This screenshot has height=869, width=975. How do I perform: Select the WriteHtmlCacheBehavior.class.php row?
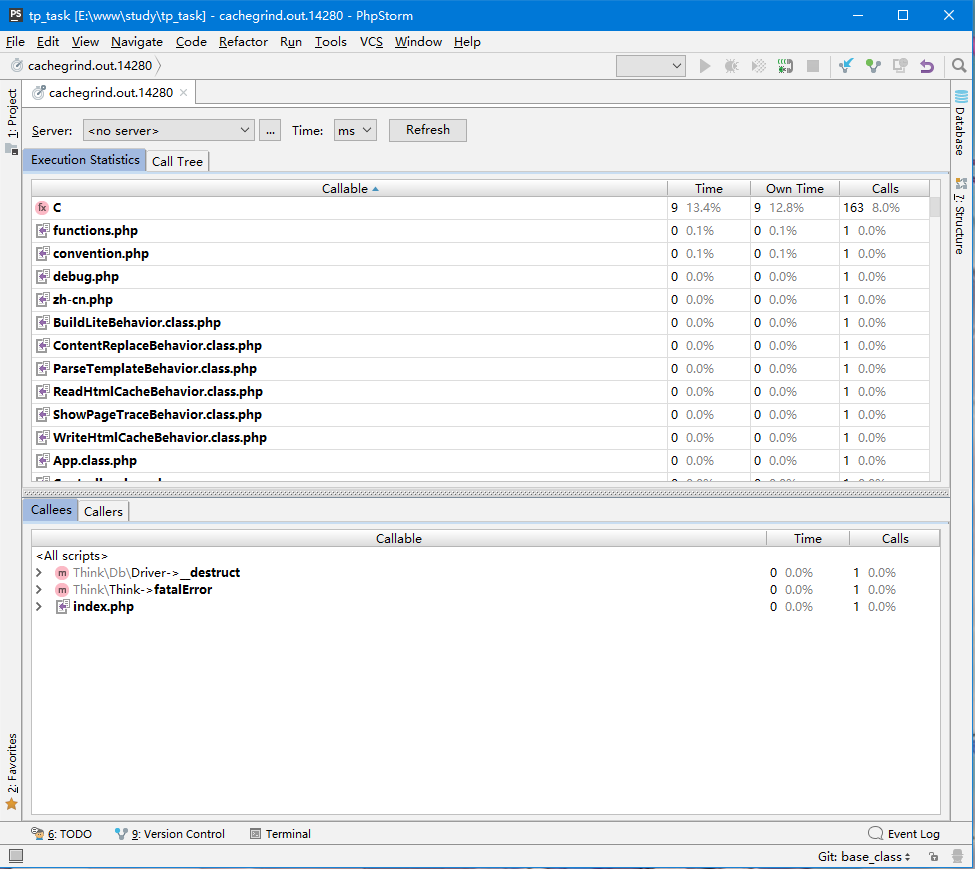[x=480, y=438]
